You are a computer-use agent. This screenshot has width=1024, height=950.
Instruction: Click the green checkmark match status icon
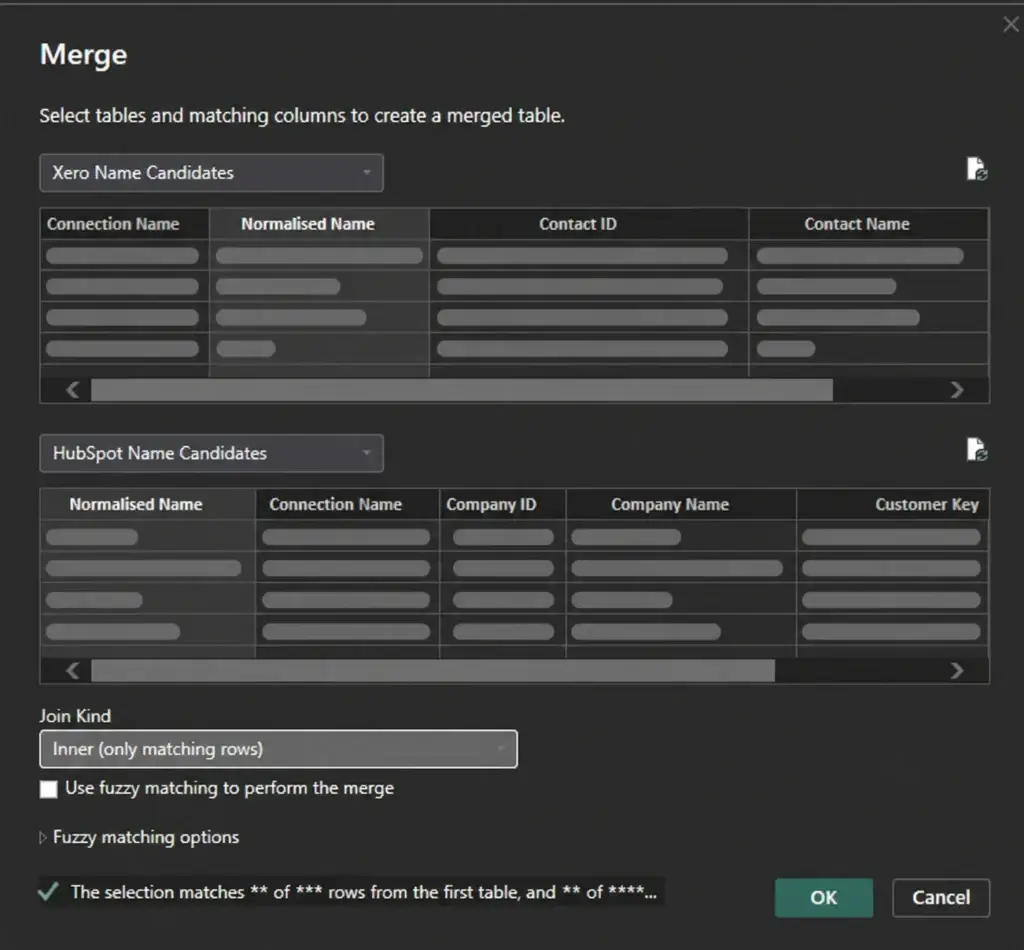pos(49,891)
